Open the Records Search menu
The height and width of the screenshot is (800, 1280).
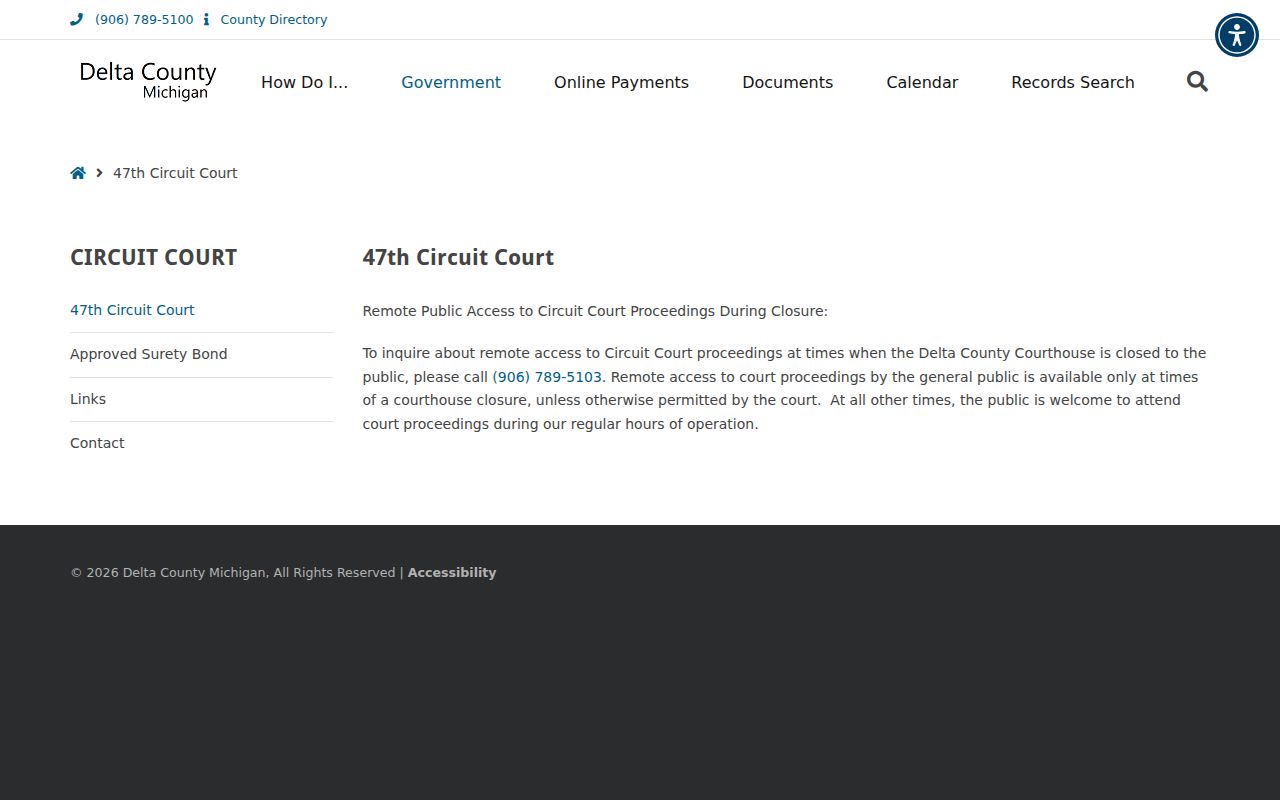tap(1073, 82)
